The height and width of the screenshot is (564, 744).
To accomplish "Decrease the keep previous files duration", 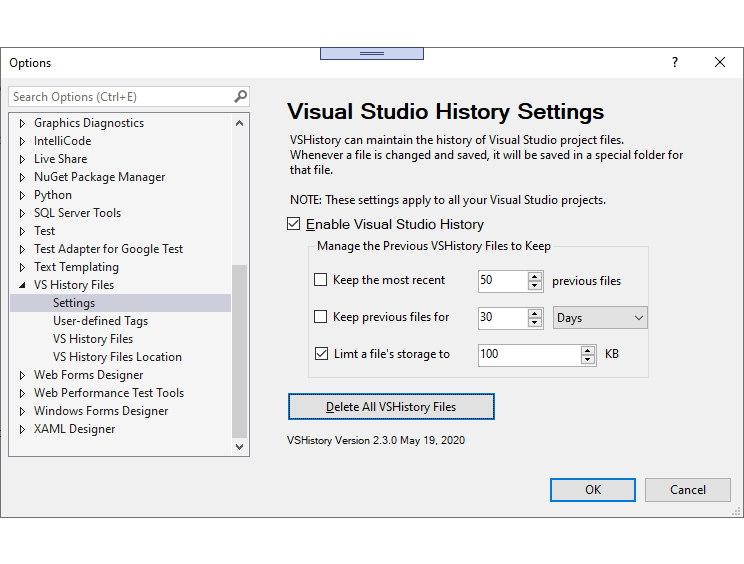I will 535,322.
